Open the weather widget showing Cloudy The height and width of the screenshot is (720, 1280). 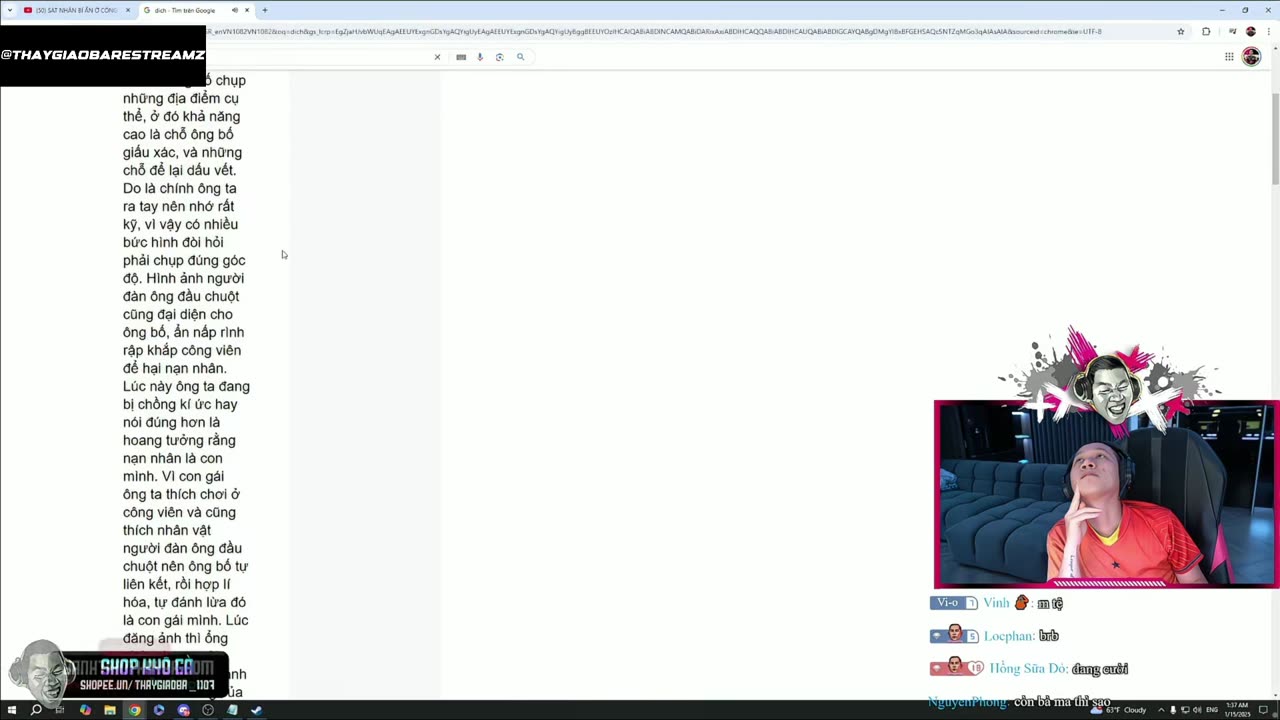pos(1118,710)
